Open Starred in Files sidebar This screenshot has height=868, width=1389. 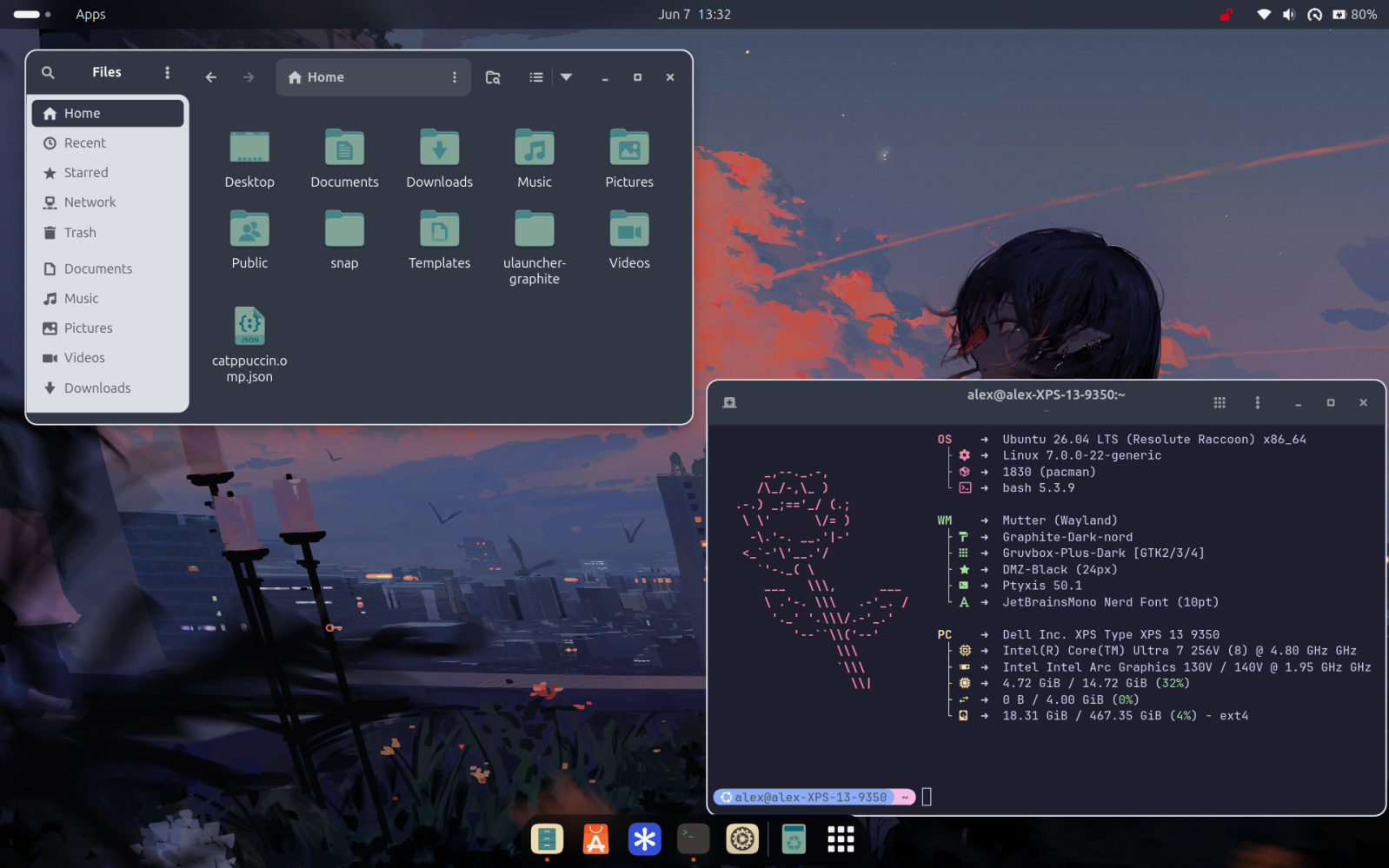tap(108, 172)
